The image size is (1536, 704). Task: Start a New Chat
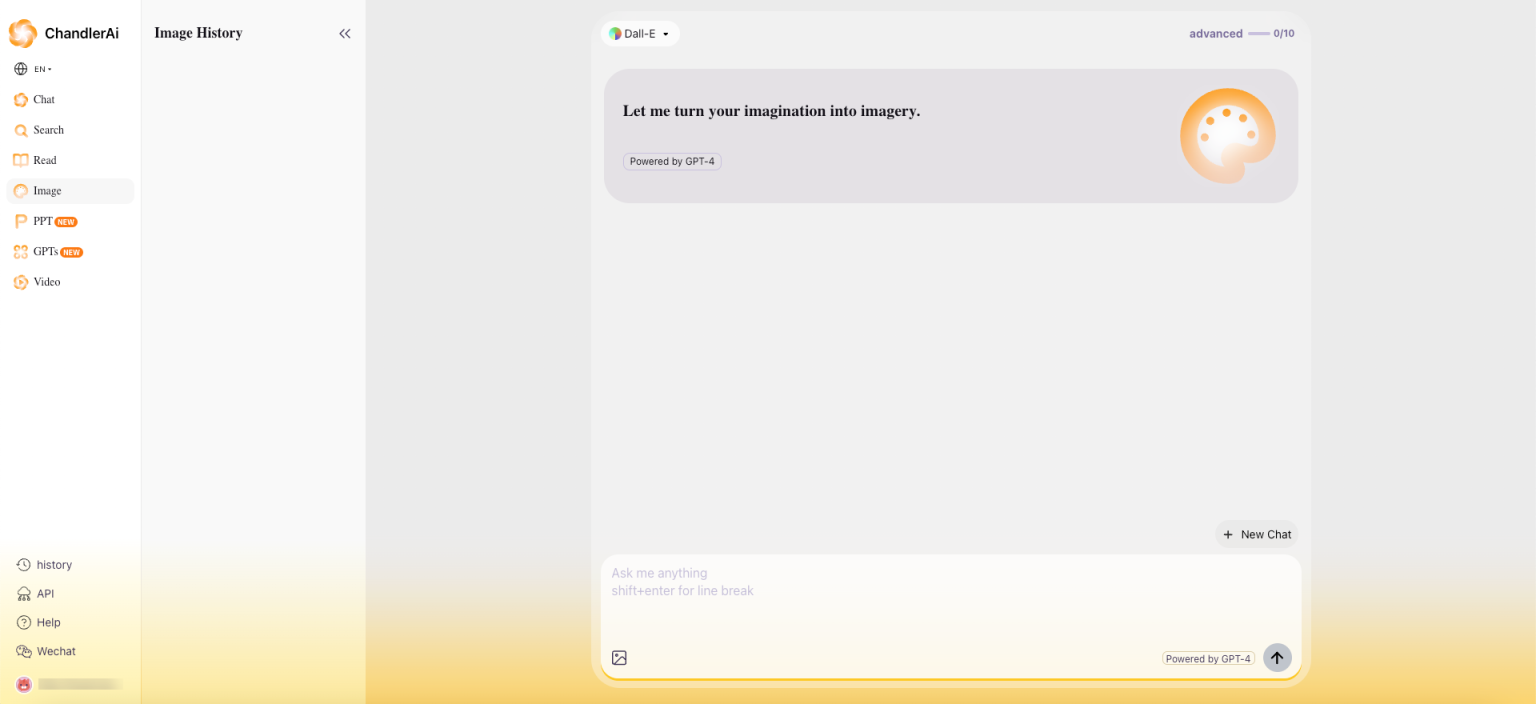1256,534
